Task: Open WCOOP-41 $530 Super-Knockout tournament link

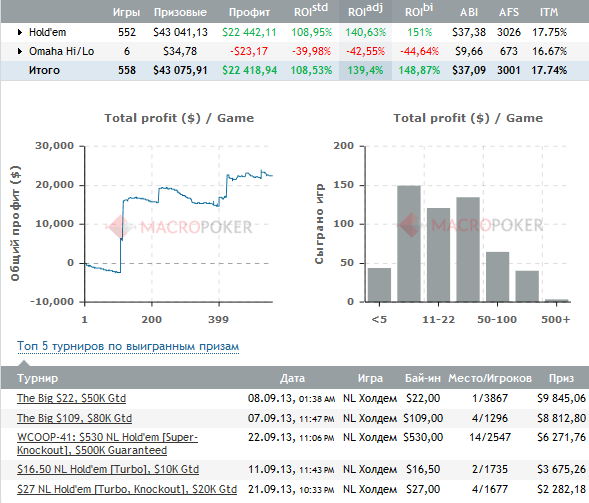Action: 107,444
